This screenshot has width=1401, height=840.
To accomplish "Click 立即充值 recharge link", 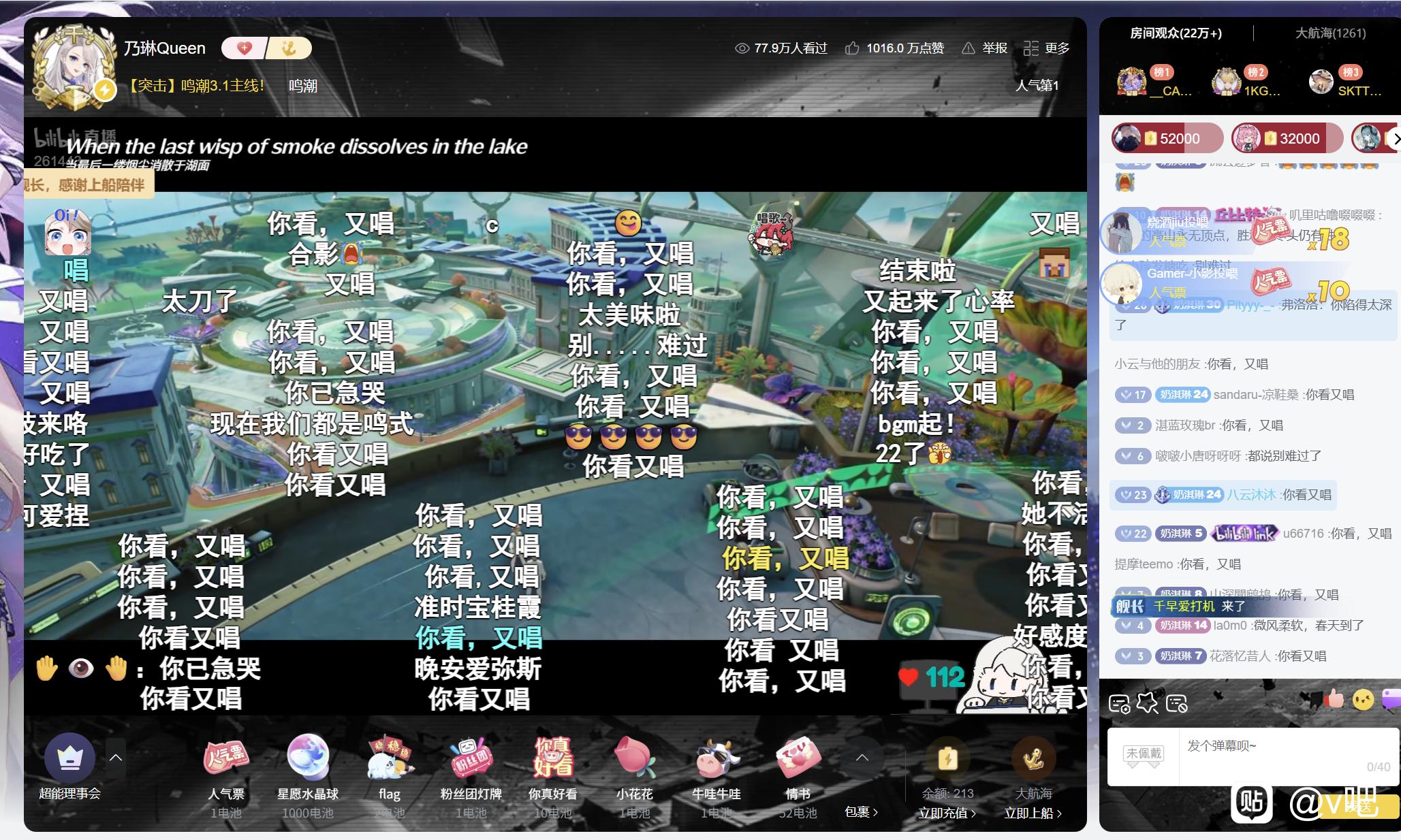I will pyautogui.click(x=947, y=813).
